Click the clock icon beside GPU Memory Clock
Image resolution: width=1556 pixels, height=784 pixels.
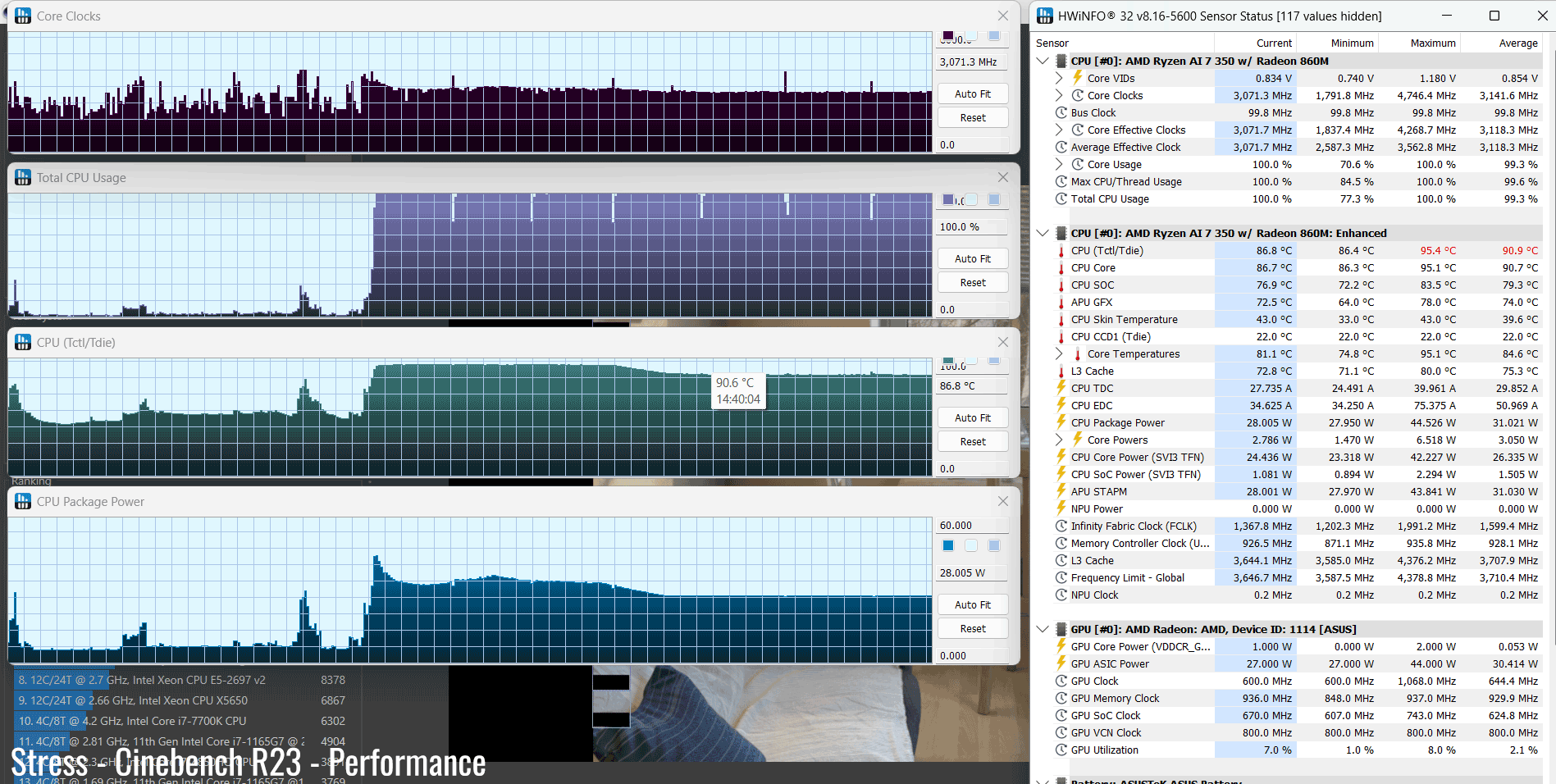tap(1061, 698)
